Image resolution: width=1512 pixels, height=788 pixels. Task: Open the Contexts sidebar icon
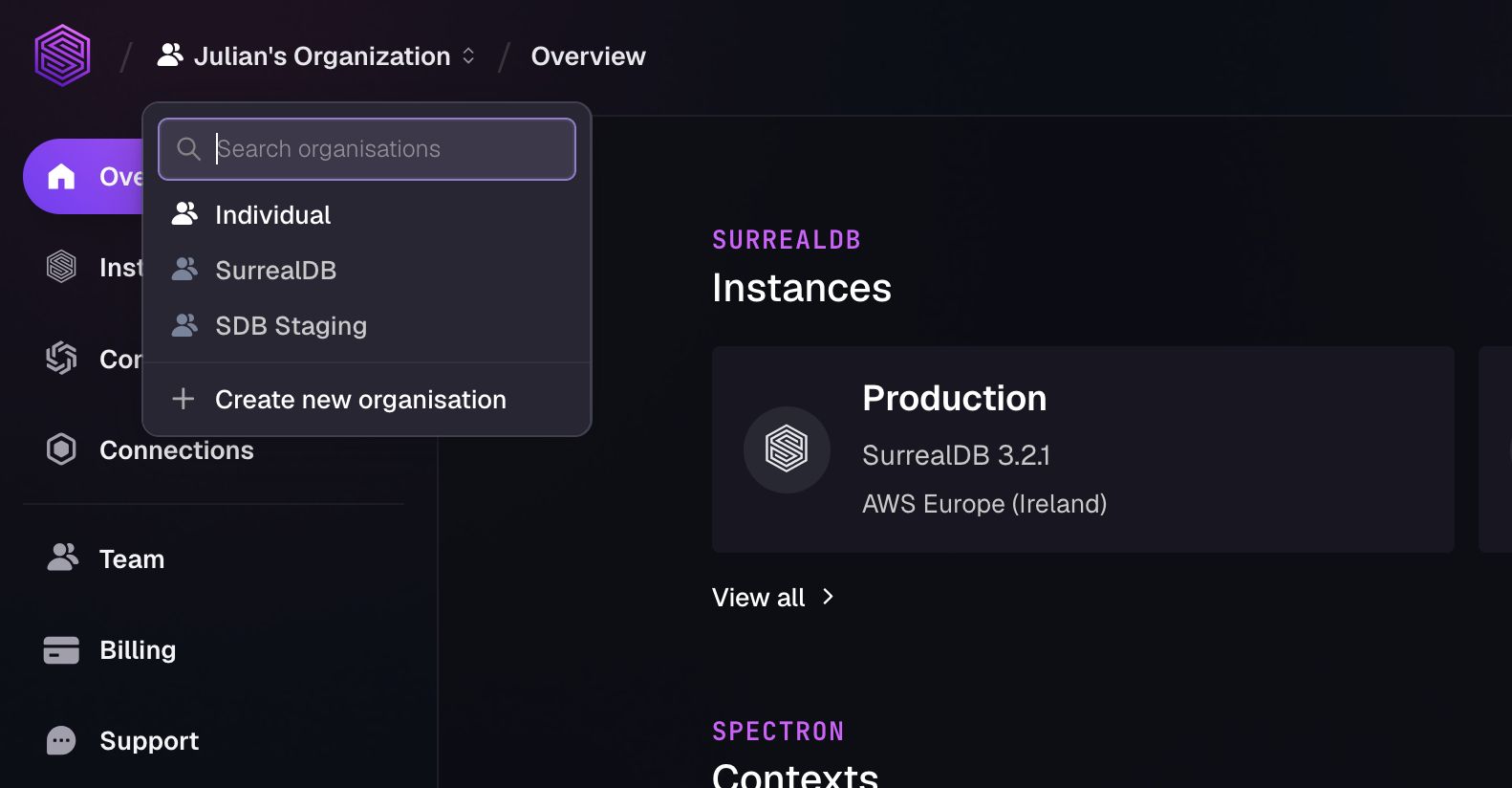pyautogui.click(x=61, y=359)
